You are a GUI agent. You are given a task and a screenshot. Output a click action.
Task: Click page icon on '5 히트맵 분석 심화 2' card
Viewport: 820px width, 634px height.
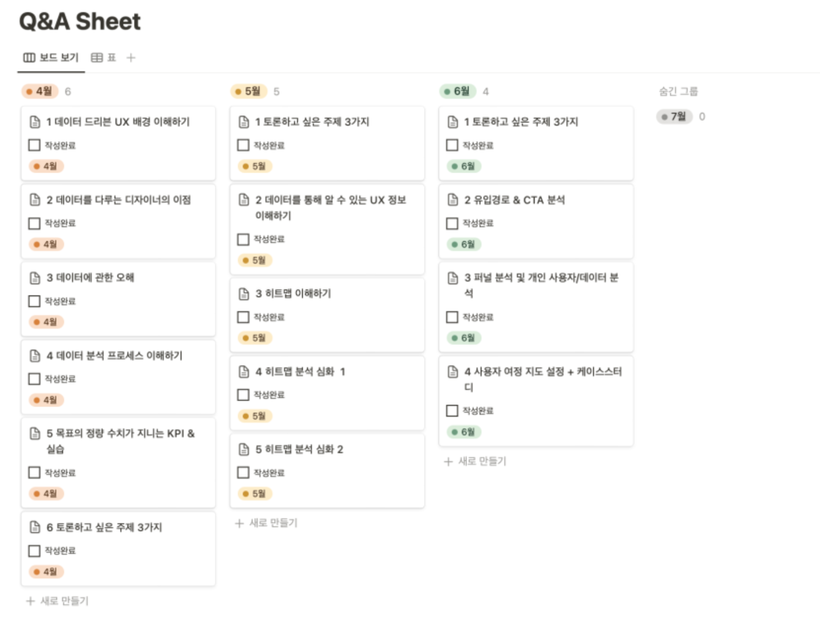243,450
